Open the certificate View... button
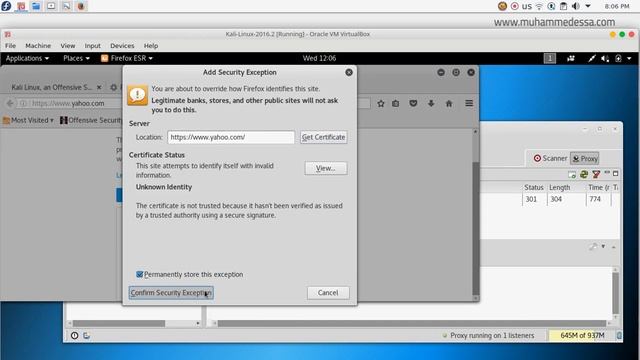Screen dimensions: 640x360 point(326,168)
